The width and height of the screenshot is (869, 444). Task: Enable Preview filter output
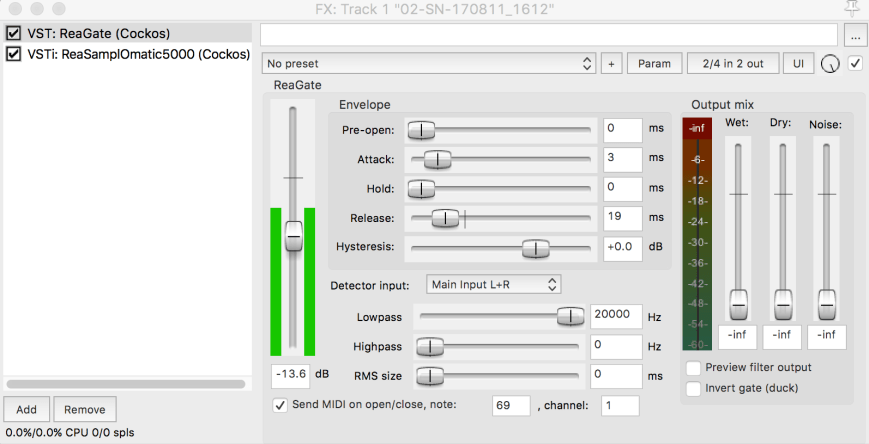(694, 367)
